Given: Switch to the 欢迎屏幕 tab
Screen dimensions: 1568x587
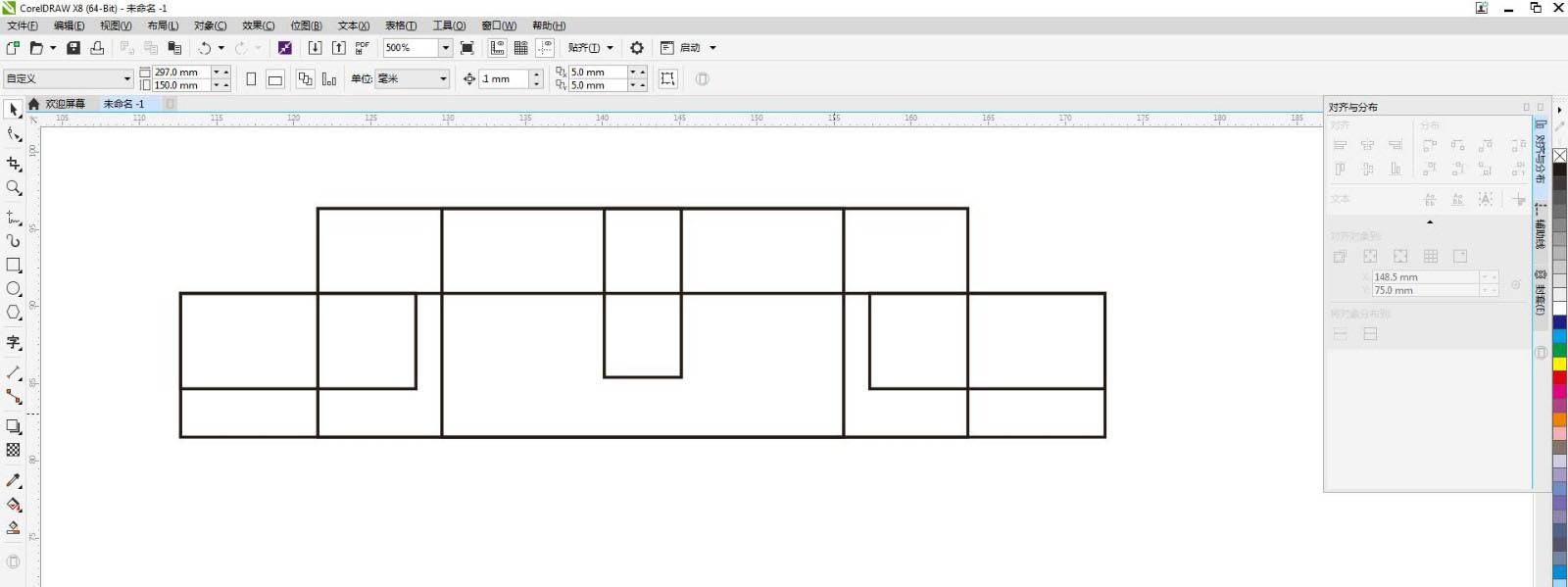Looking at the screenshot, I should [65, 104].
